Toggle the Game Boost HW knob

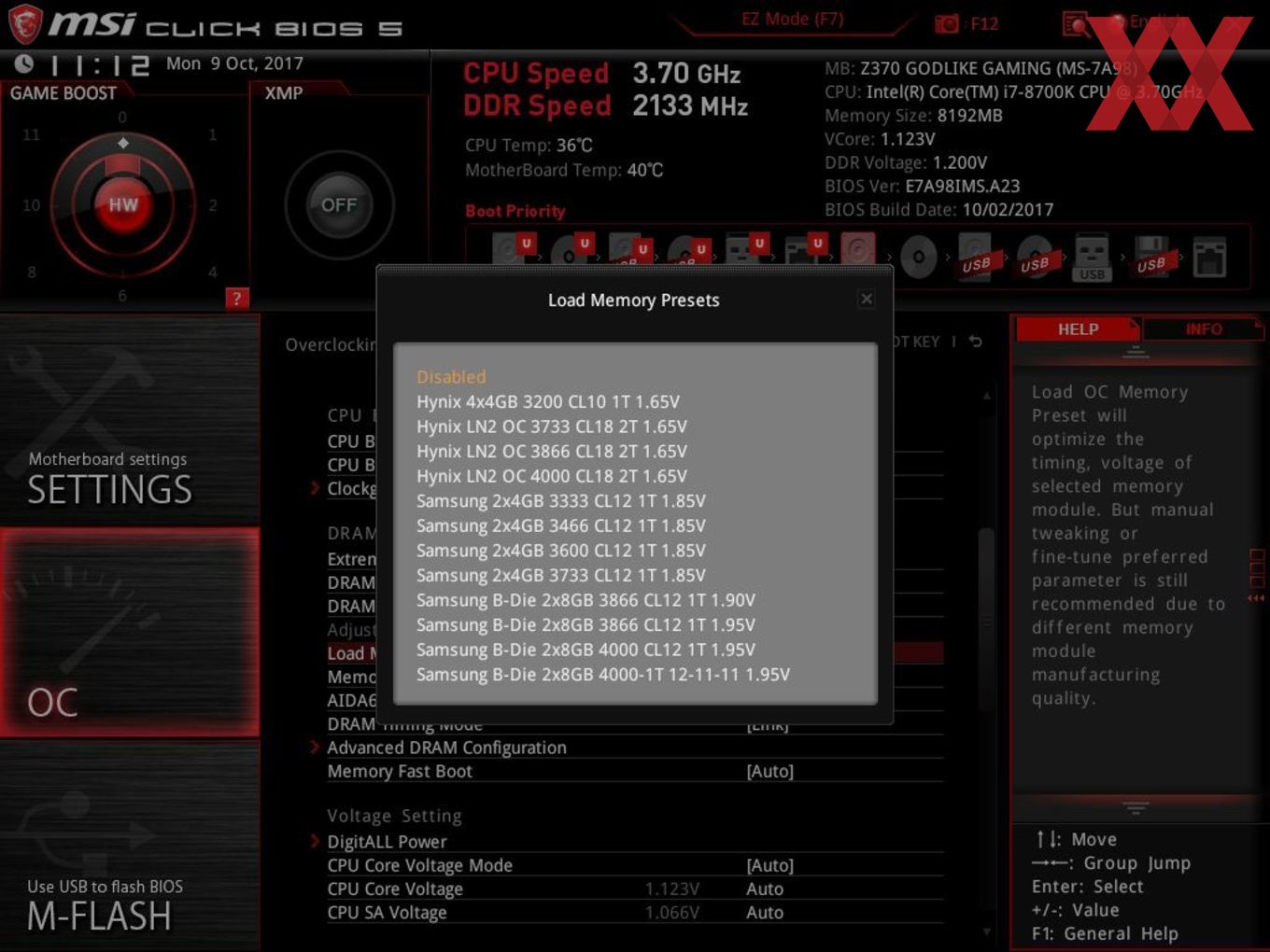click(x=123, y=204)
